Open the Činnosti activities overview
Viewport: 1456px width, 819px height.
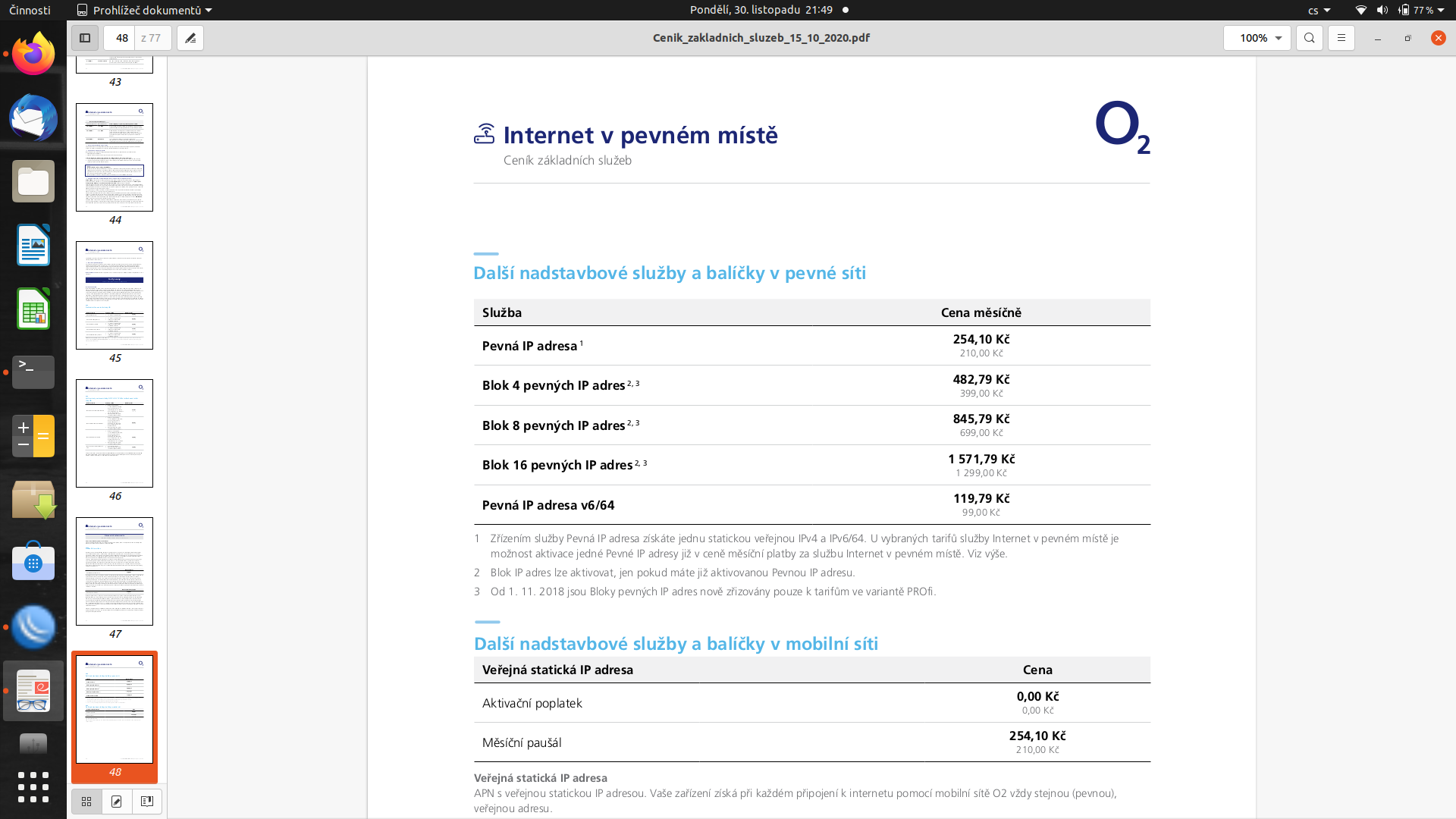pos(30,10)
